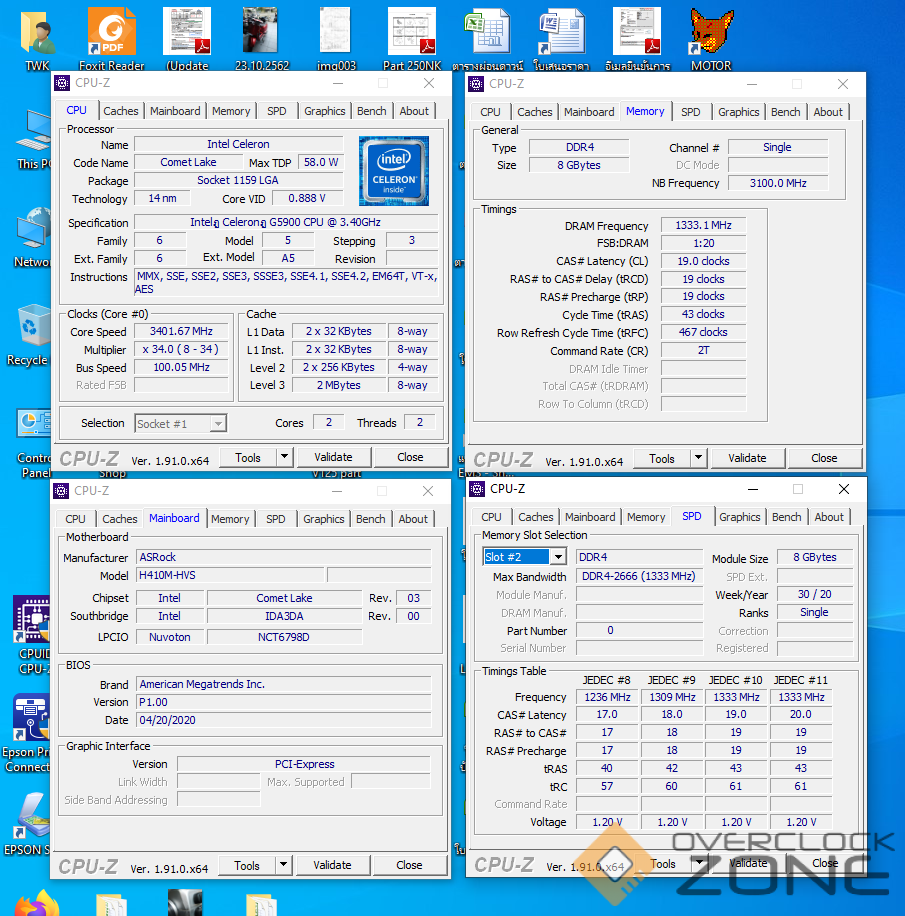Screen dimensions: 905x916
Task: Click the NB Frequency 3100.0 MHz value
Action: (778, 183)
